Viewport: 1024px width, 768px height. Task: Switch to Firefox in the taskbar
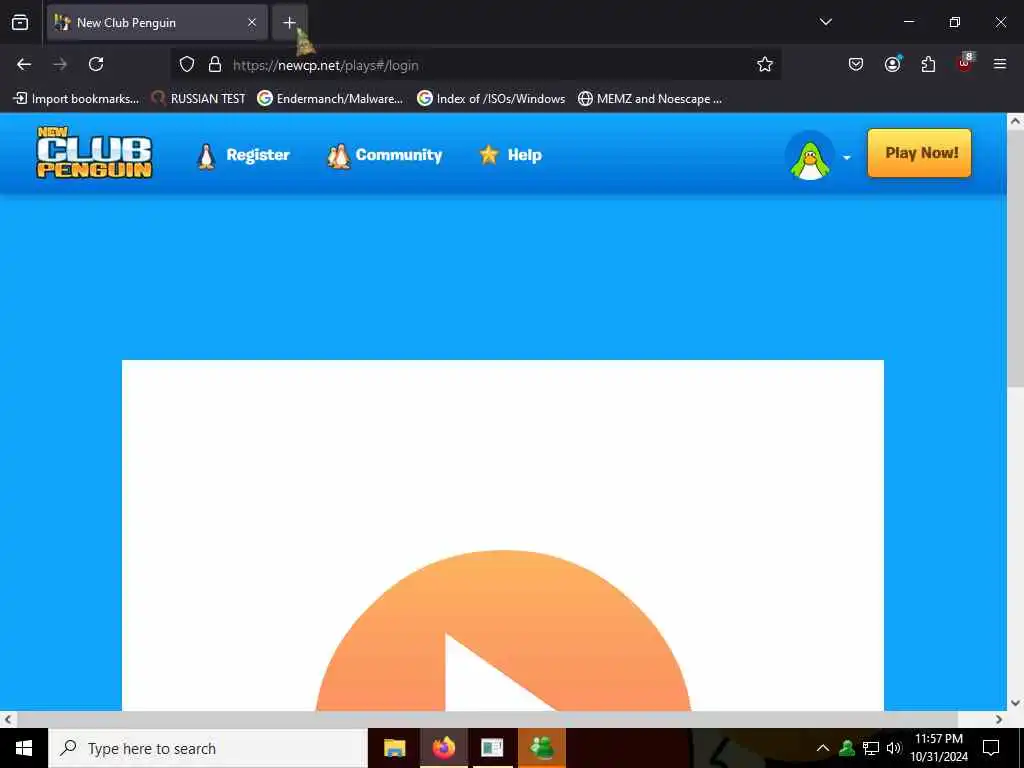[443, 748]
